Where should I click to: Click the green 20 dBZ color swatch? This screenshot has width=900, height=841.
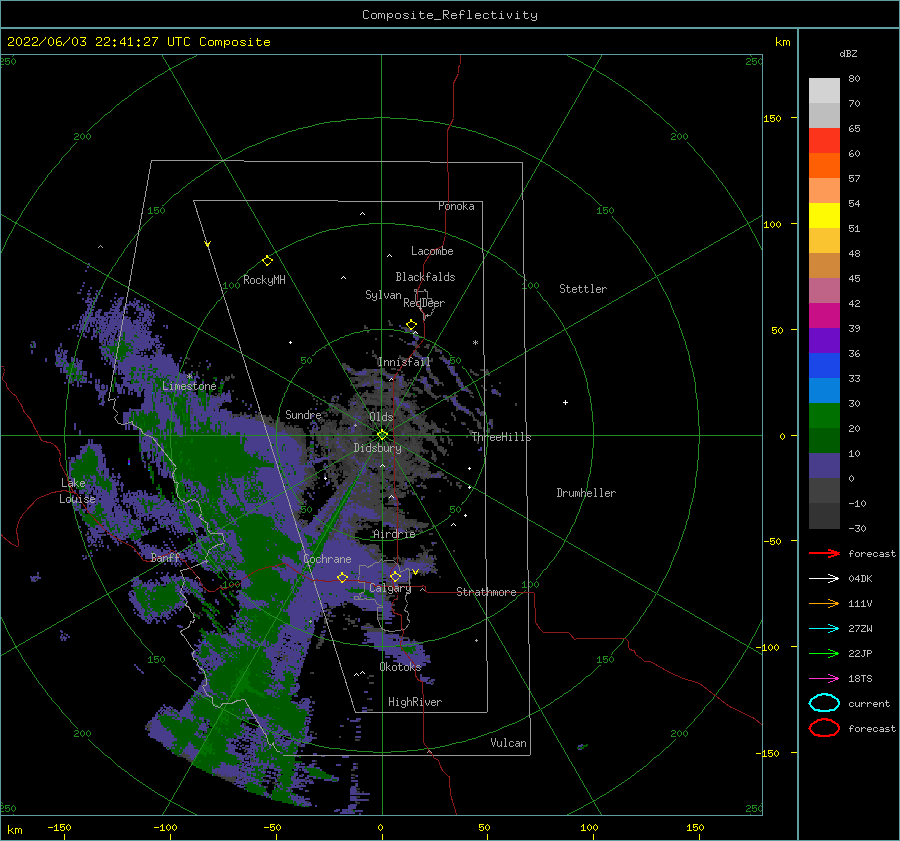click(824, 416)
